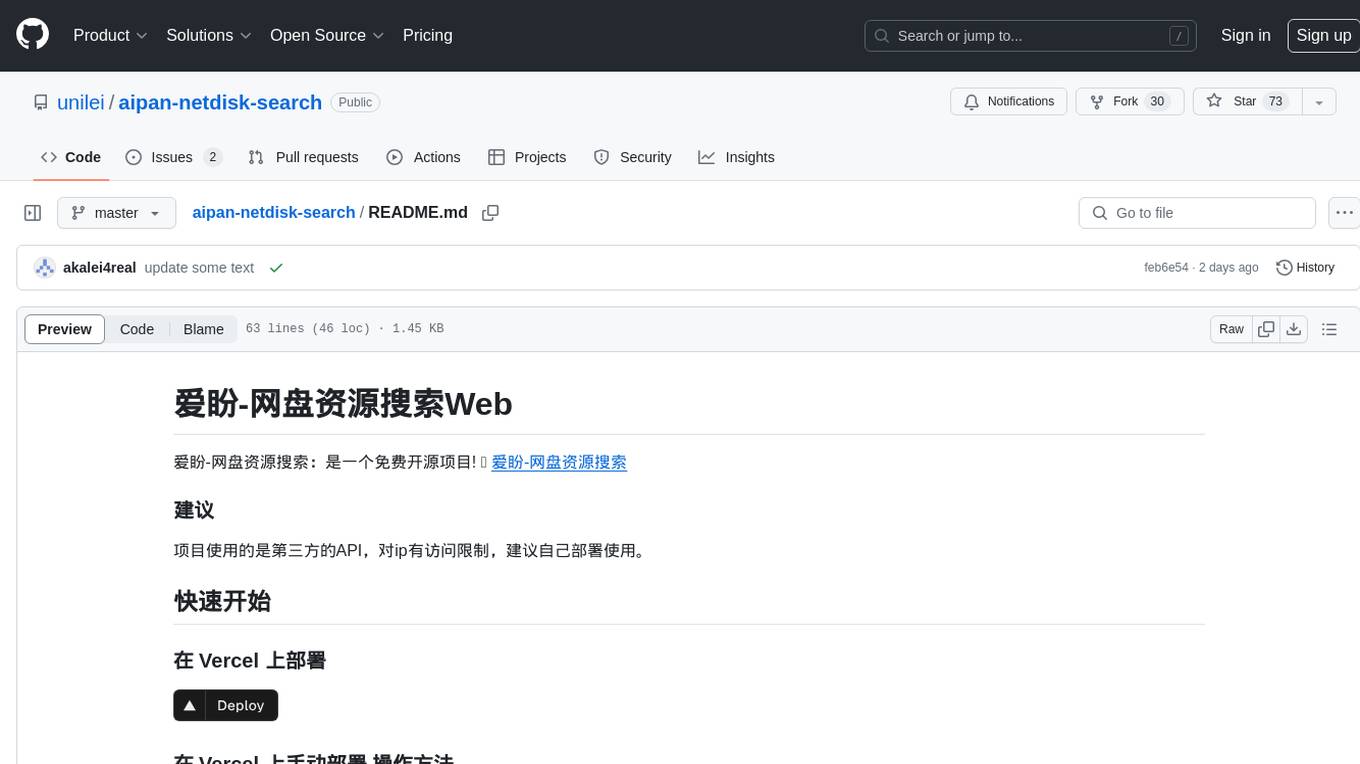The image size is (1360, 764).
Task: Open the document outline icon
Action: 1329,329
